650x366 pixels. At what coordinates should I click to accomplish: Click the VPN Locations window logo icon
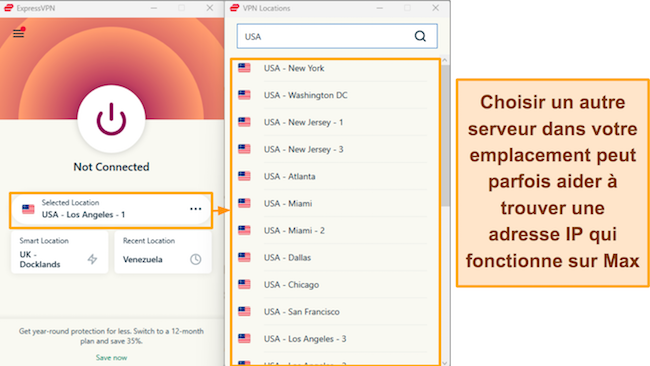pyautogui.click(x=235, y=8)
